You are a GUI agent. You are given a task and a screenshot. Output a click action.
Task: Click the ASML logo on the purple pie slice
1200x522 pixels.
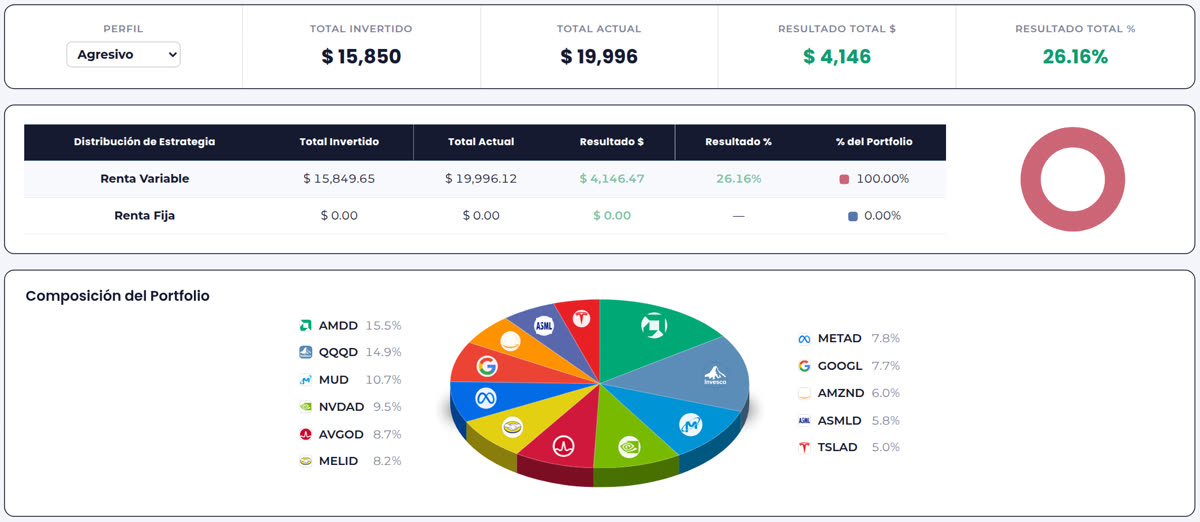click(544, 325)
